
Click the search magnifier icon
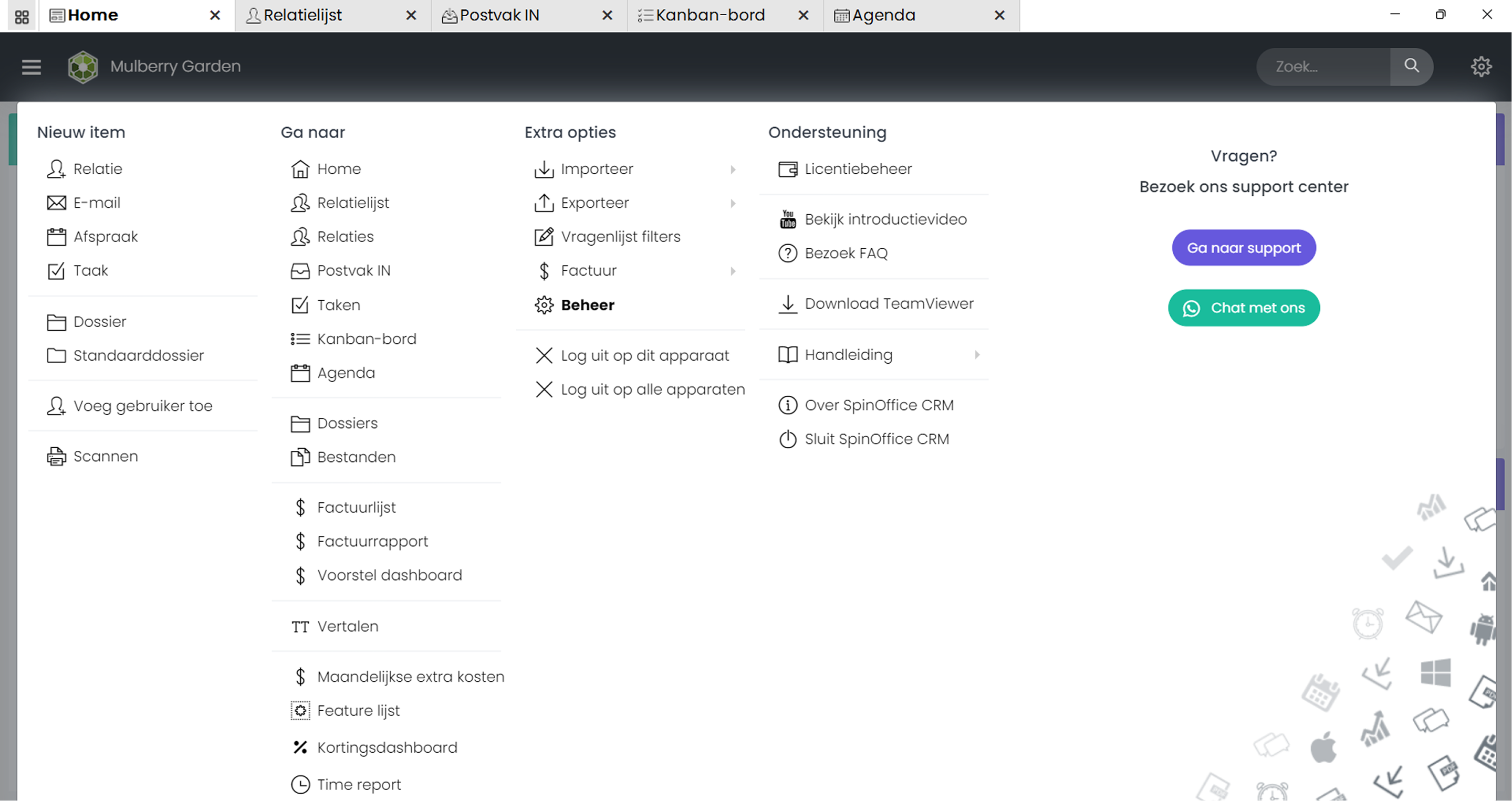pos(1411,66)
